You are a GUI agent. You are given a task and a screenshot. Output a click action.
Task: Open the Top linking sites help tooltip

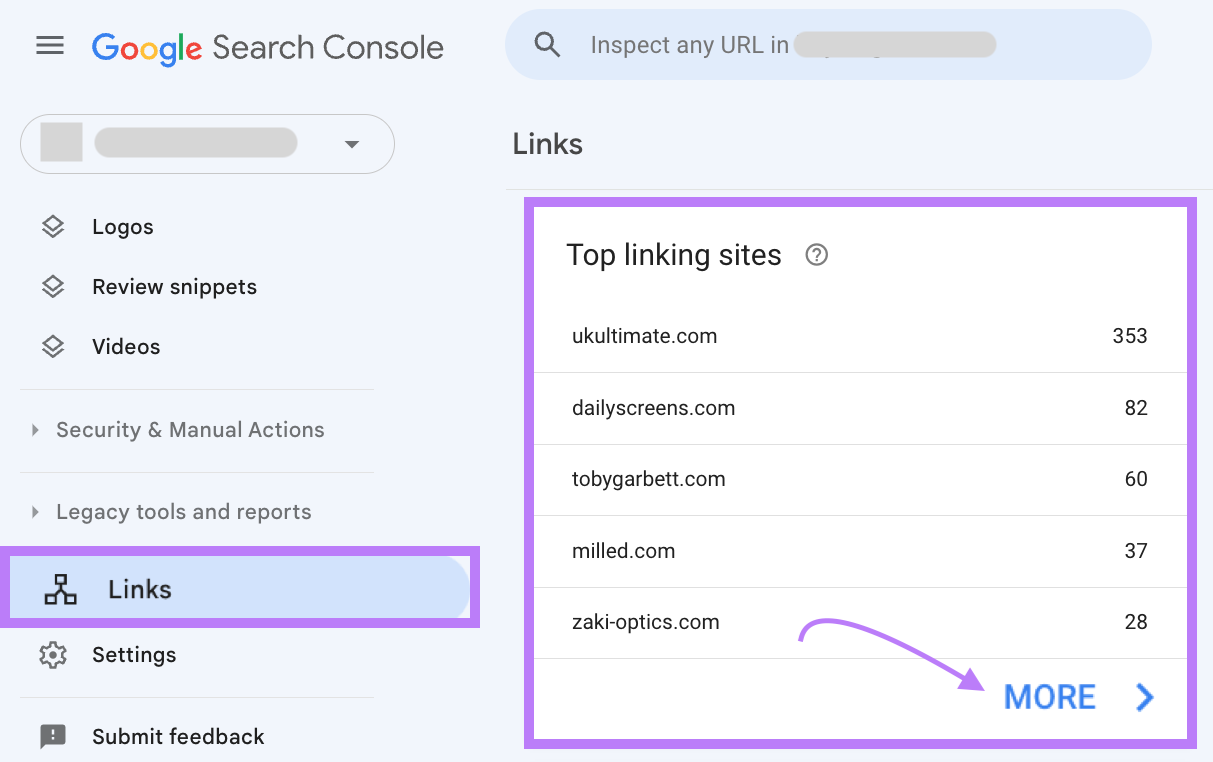816,255
